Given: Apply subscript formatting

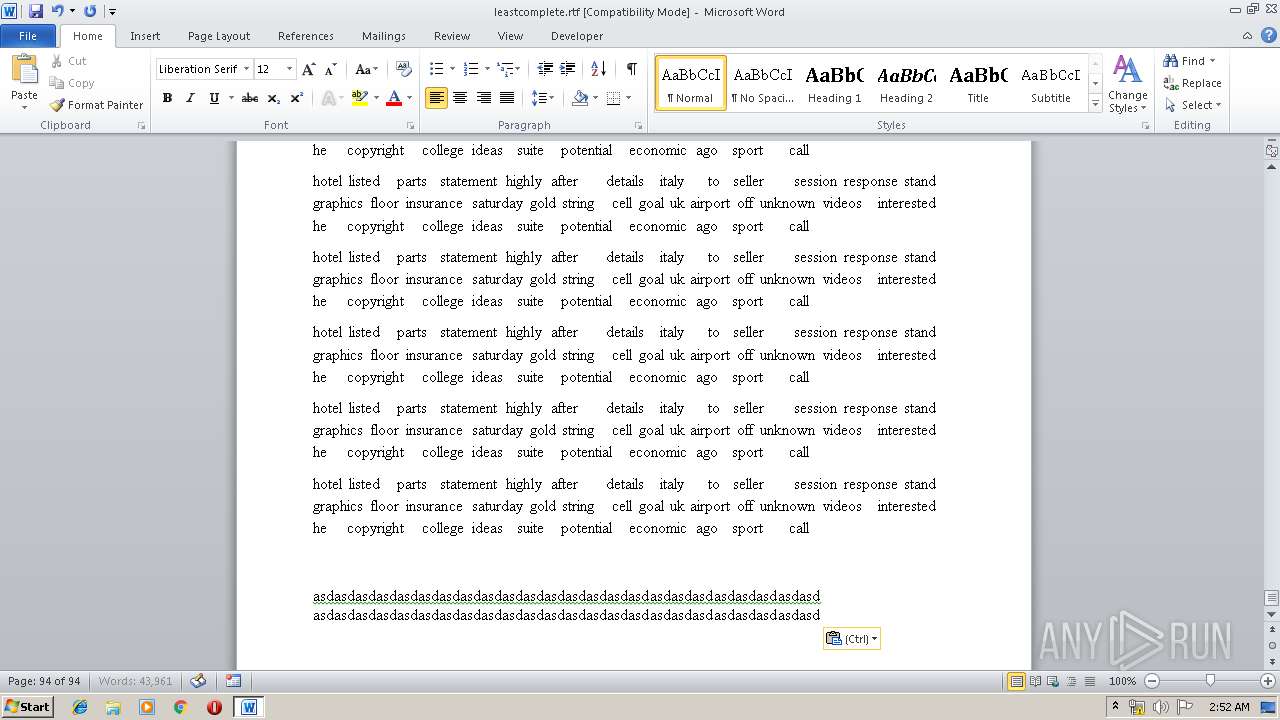Looking at the screenshot, I should 274,98.
